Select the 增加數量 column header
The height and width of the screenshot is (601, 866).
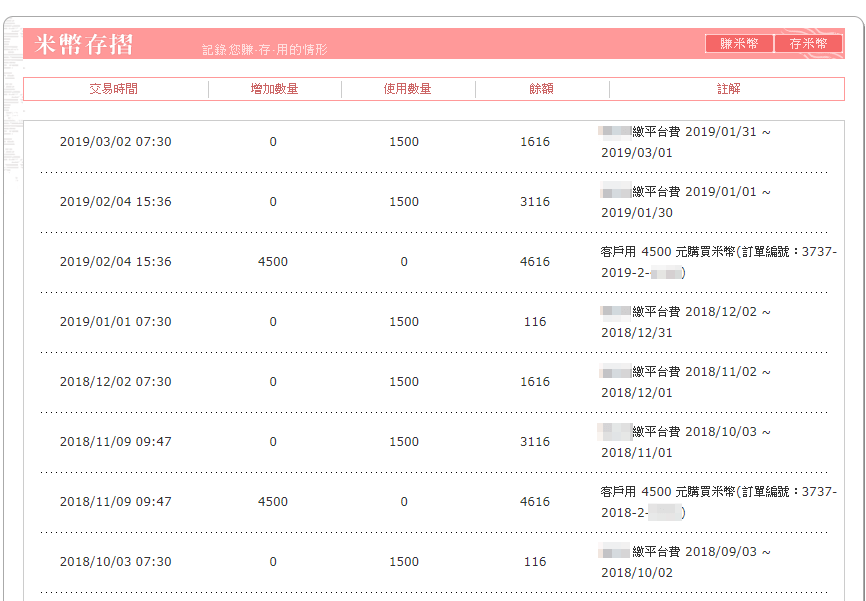click(274, 89)
